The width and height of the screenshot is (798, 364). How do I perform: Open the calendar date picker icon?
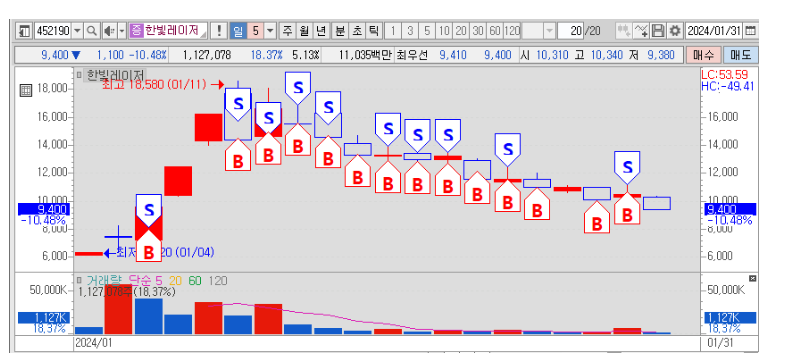click(750, 31)
